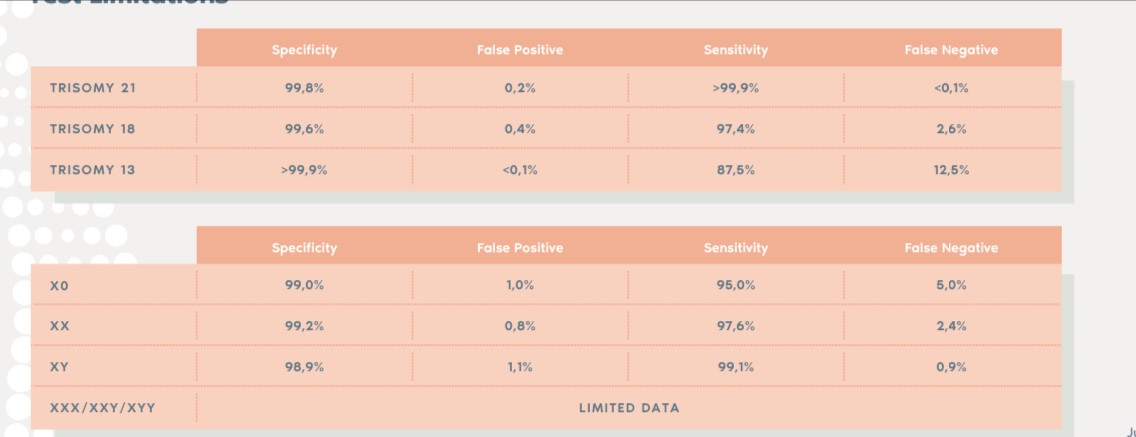Click the TRISOMY 13 row label
Image resolution: width=1136 pixels, height=437 pixels.
pyautogui.click(x=92, y=170)
